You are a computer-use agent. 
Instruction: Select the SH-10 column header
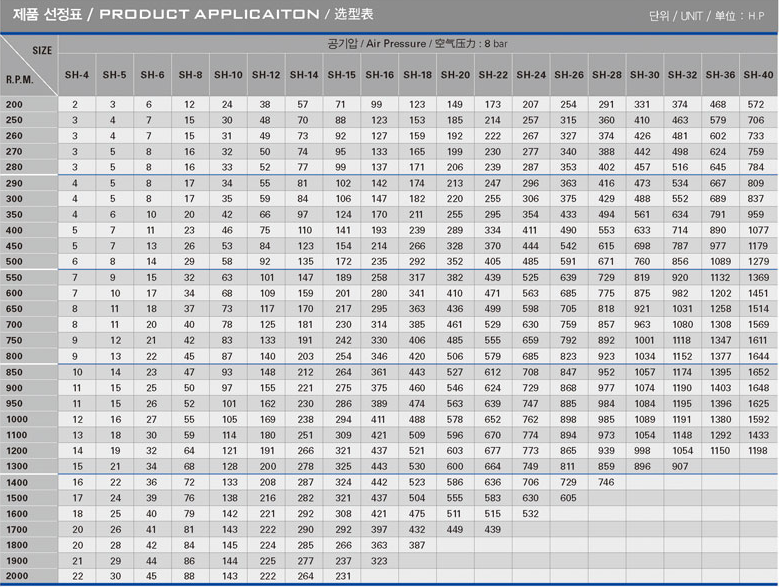pos(228,75)
